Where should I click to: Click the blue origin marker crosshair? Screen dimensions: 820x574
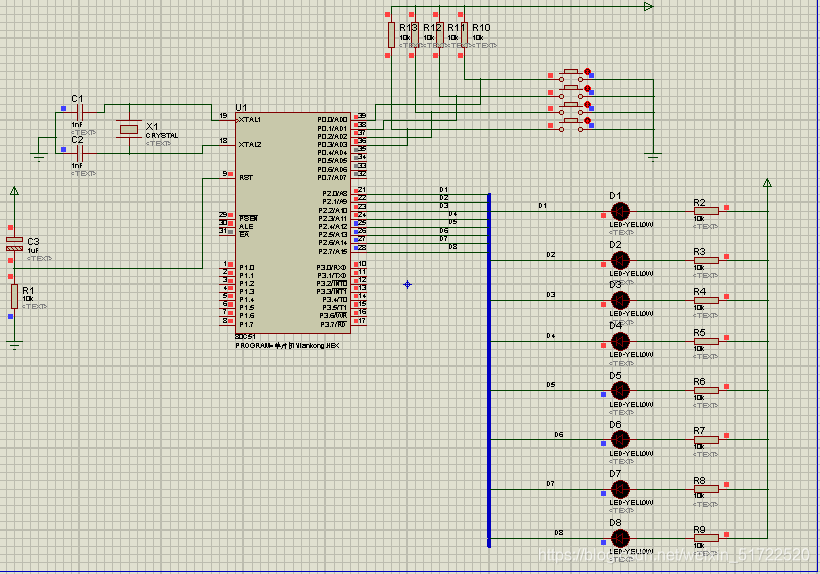(407, 284)
